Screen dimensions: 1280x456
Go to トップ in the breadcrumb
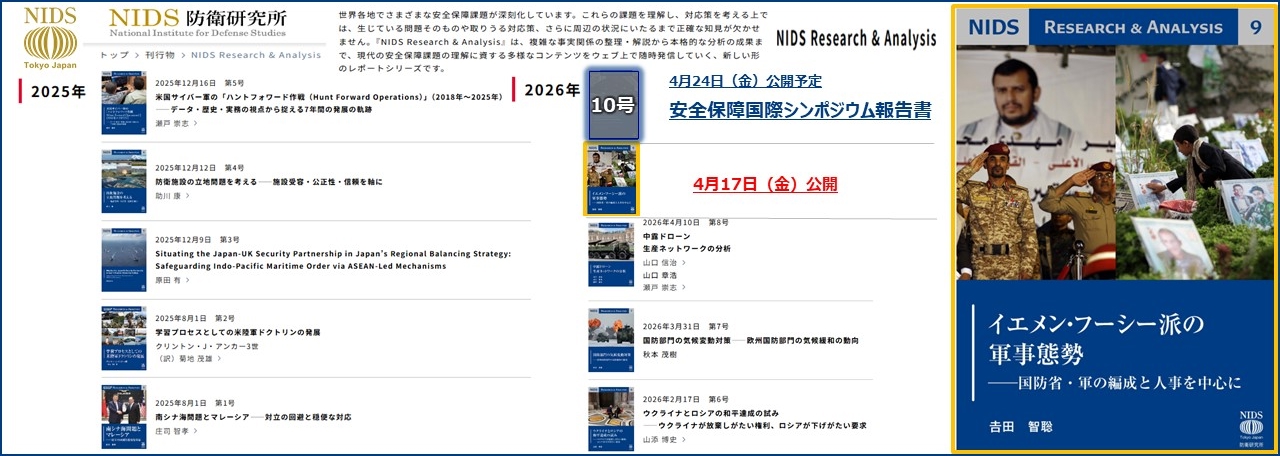pyautogui.click(x=115, y=55)
